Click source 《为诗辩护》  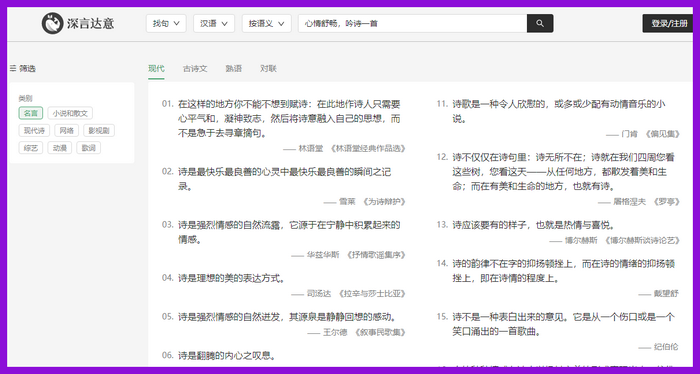pyautogui.click(x=384, y=201)
